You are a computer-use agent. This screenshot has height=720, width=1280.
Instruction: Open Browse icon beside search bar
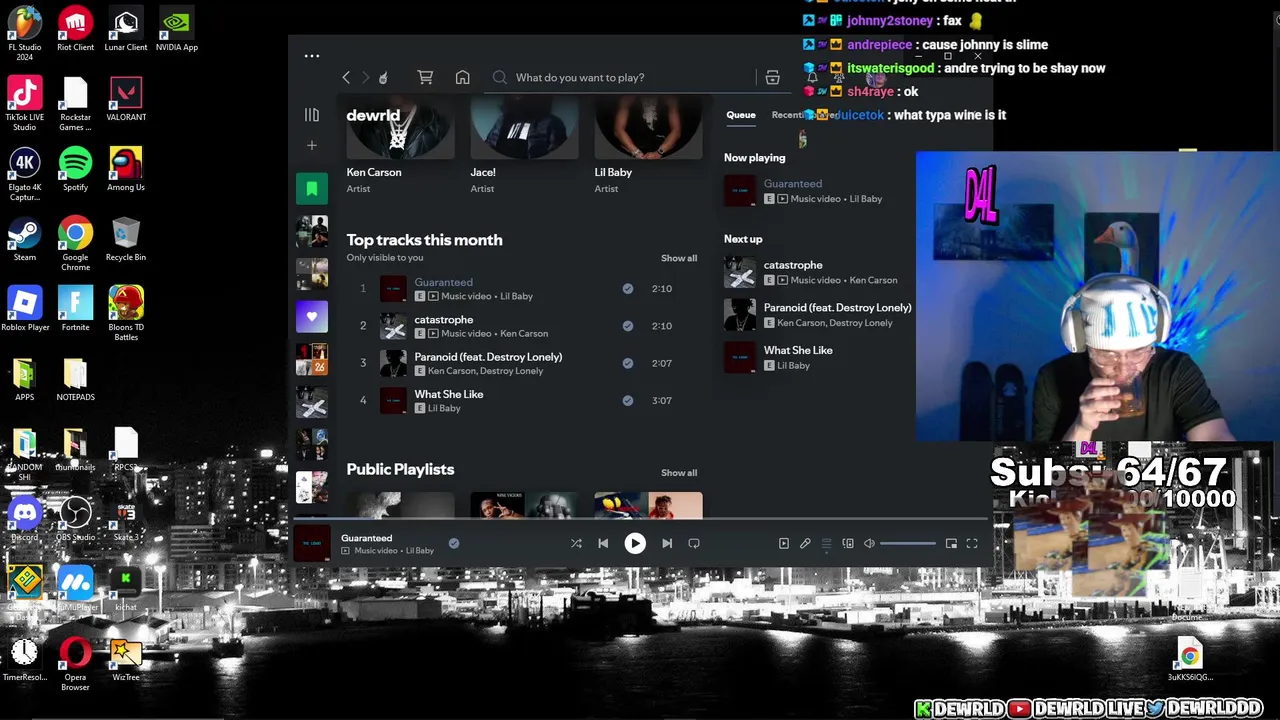point(772,77)
